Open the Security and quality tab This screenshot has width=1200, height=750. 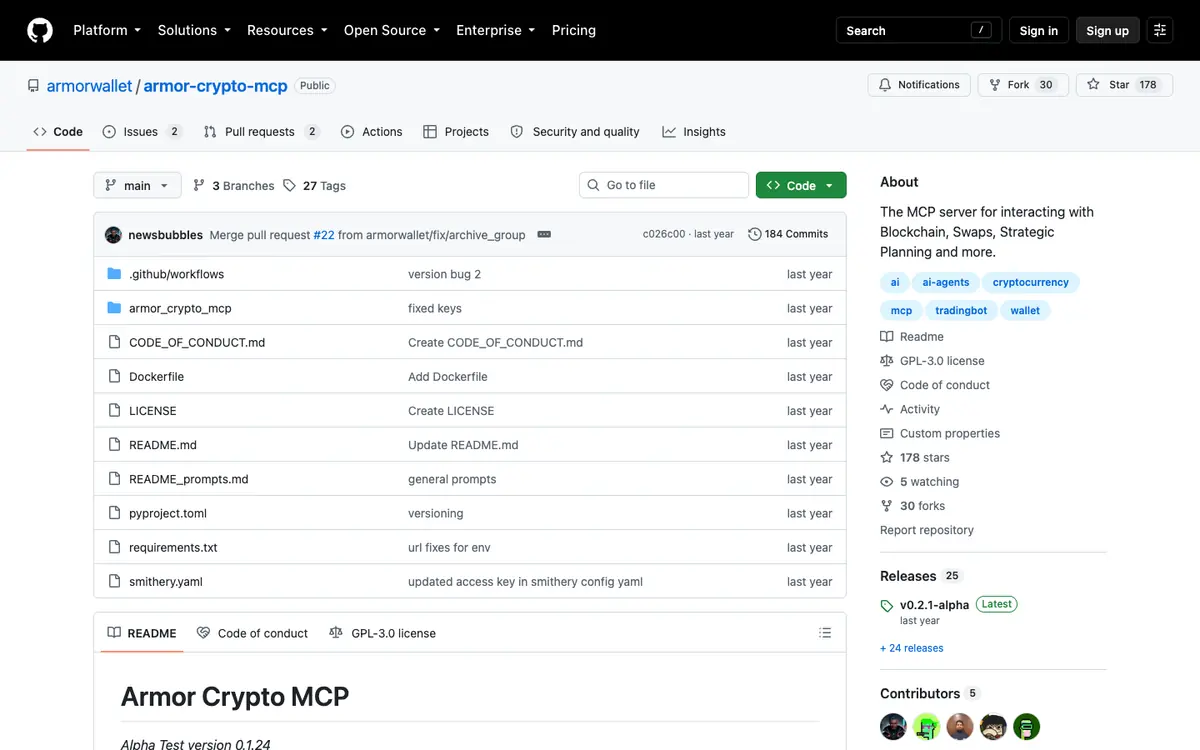(575, 132)
